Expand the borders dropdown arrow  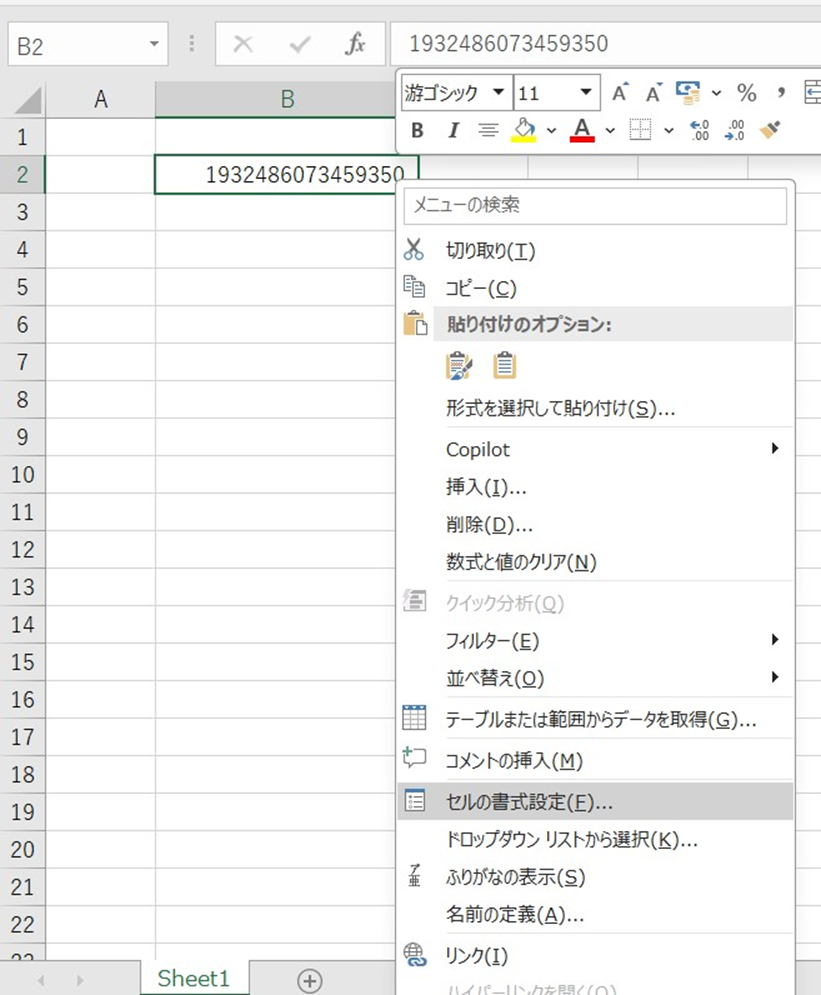coord(668,130)
